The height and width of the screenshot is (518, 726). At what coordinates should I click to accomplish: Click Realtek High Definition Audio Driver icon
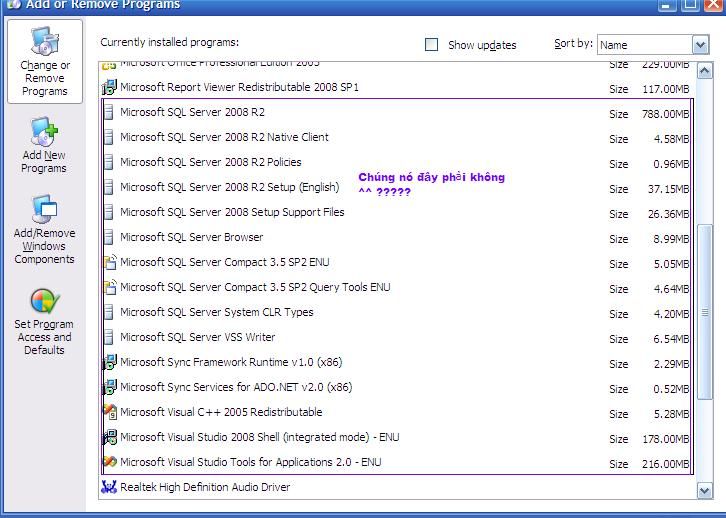pos(109,487)
